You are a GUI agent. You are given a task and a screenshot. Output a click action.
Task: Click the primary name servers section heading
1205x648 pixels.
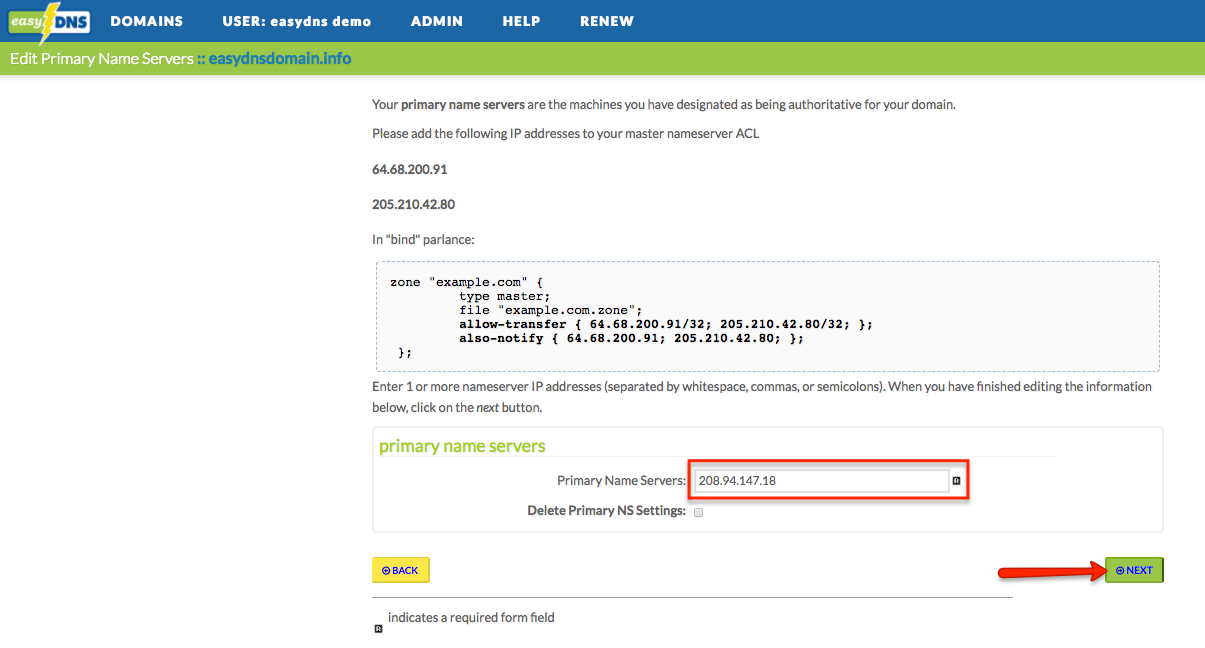(x=461, y=446)
